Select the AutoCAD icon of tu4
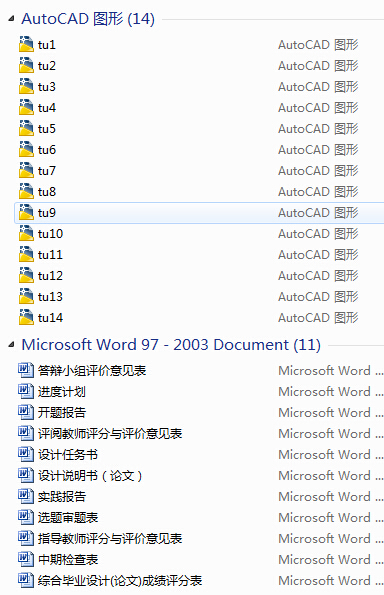This screenshot has width=384, height=595. pyautogui.click(x=26, y=107)
